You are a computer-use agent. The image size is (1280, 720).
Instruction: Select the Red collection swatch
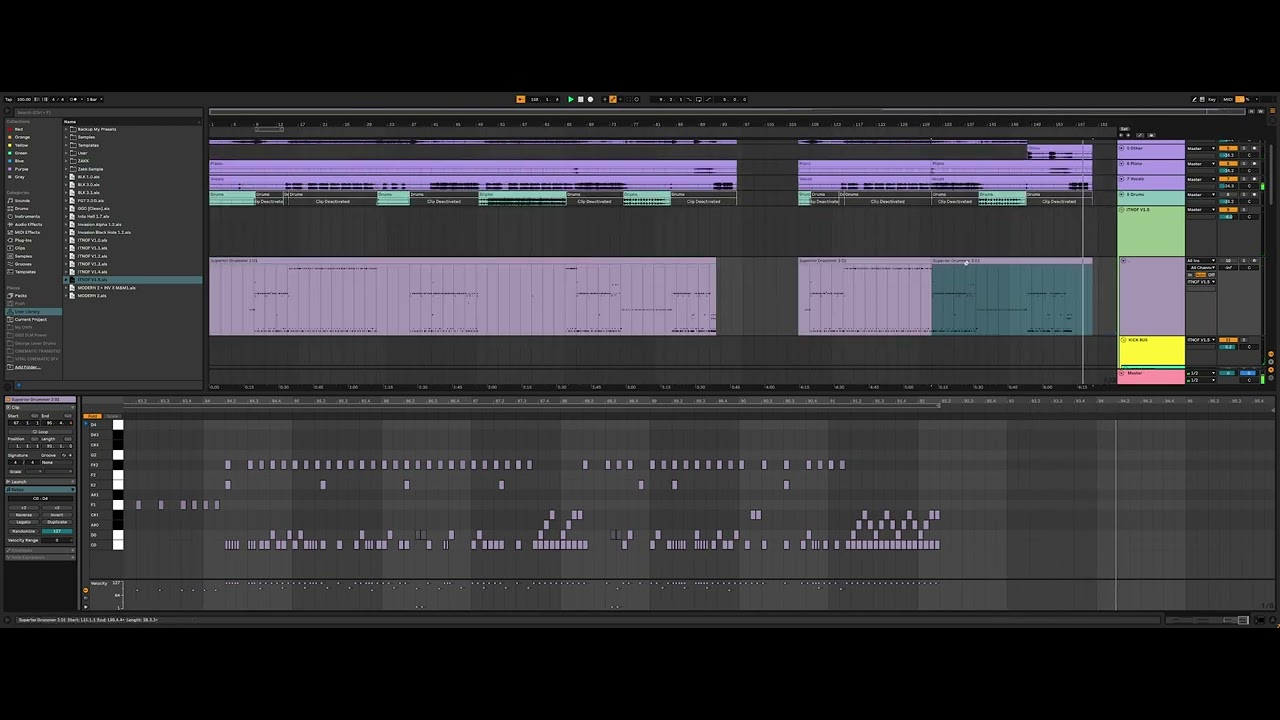tap(10, 129)
